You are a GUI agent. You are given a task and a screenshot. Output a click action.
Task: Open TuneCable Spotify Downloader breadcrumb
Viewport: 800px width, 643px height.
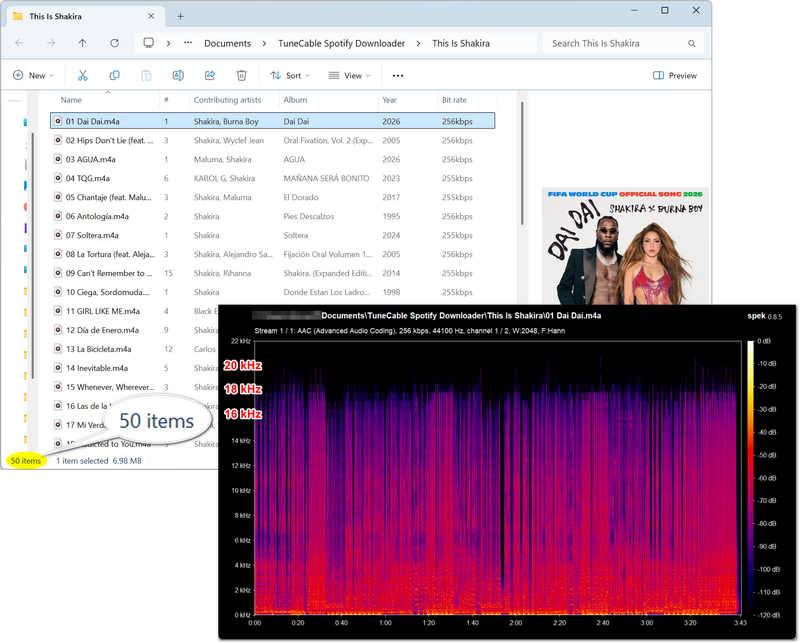pos(341,43)
